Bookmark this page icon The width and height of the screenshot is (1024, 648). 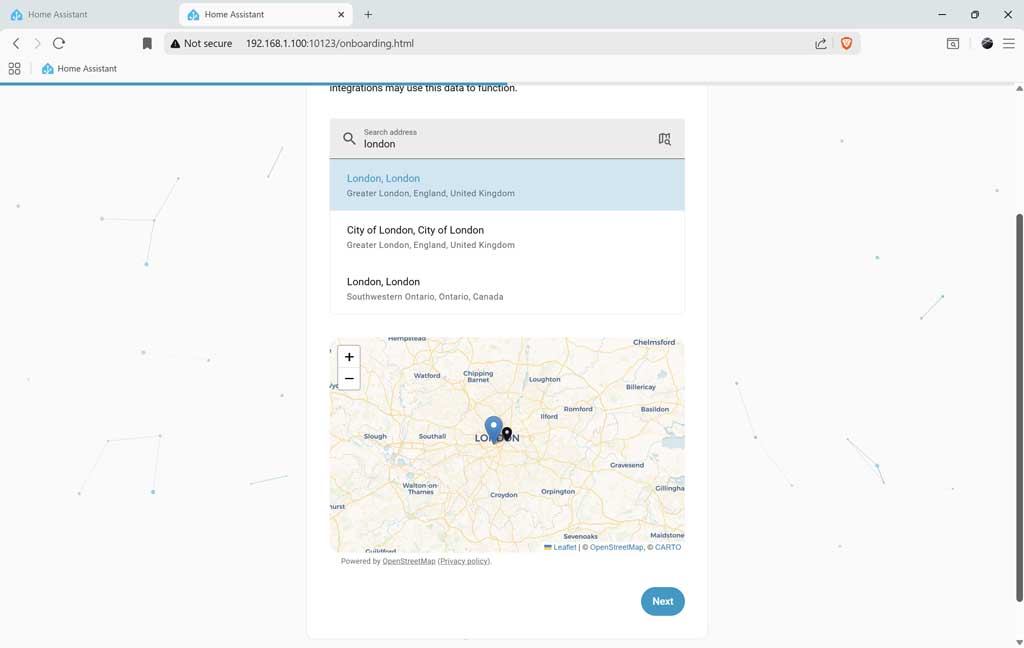point(147,43)
